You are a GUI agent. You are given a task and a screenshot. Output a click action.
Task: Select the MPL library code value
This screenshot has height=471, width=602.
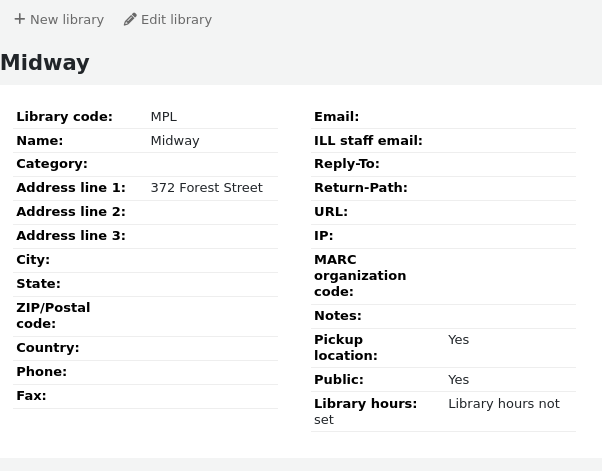pyautogui.click(x=163, y=117)
